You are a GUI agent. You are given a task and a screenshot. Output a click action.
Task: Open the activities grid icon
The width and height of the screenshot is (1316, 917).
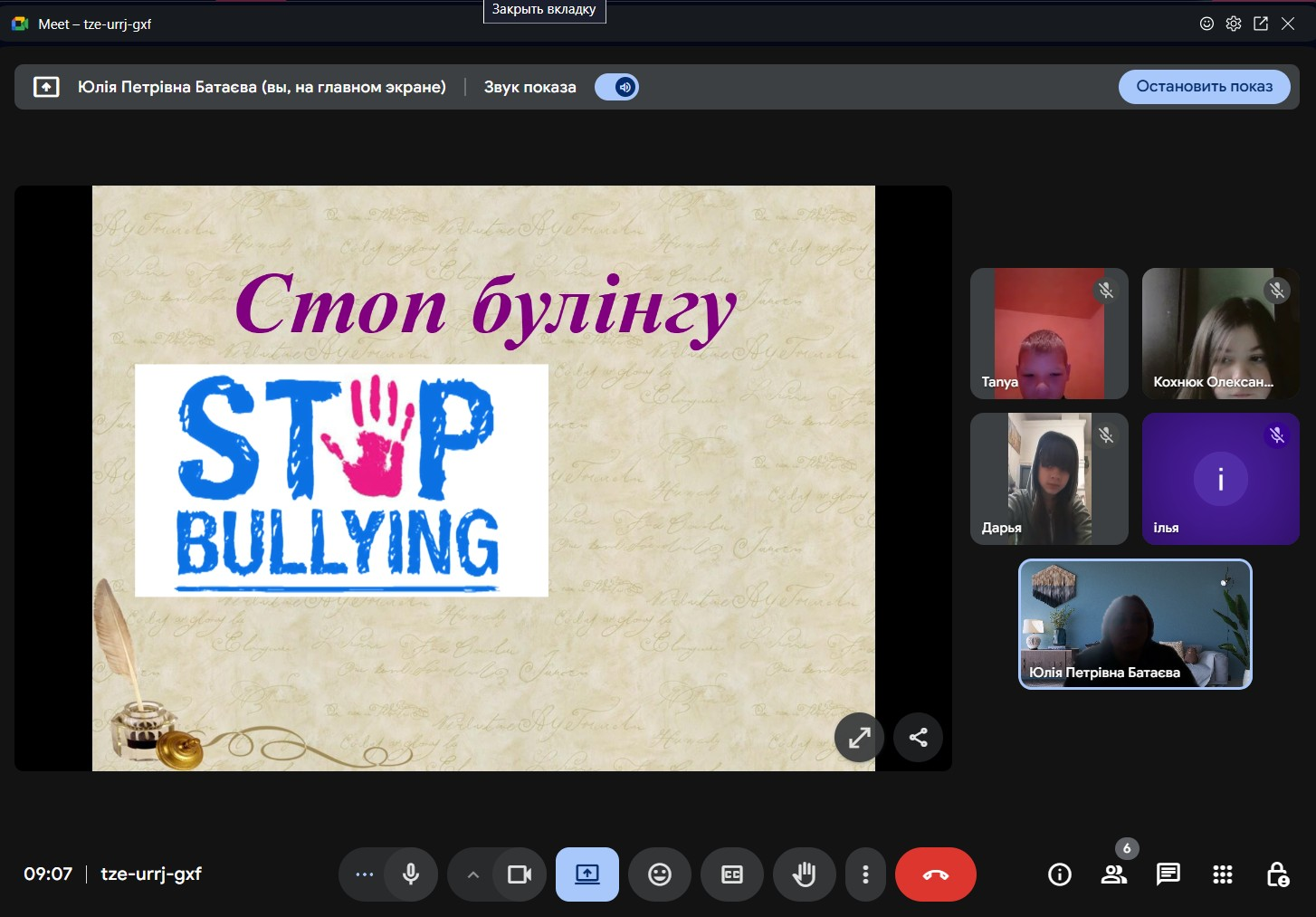(x=1223, y=874)
